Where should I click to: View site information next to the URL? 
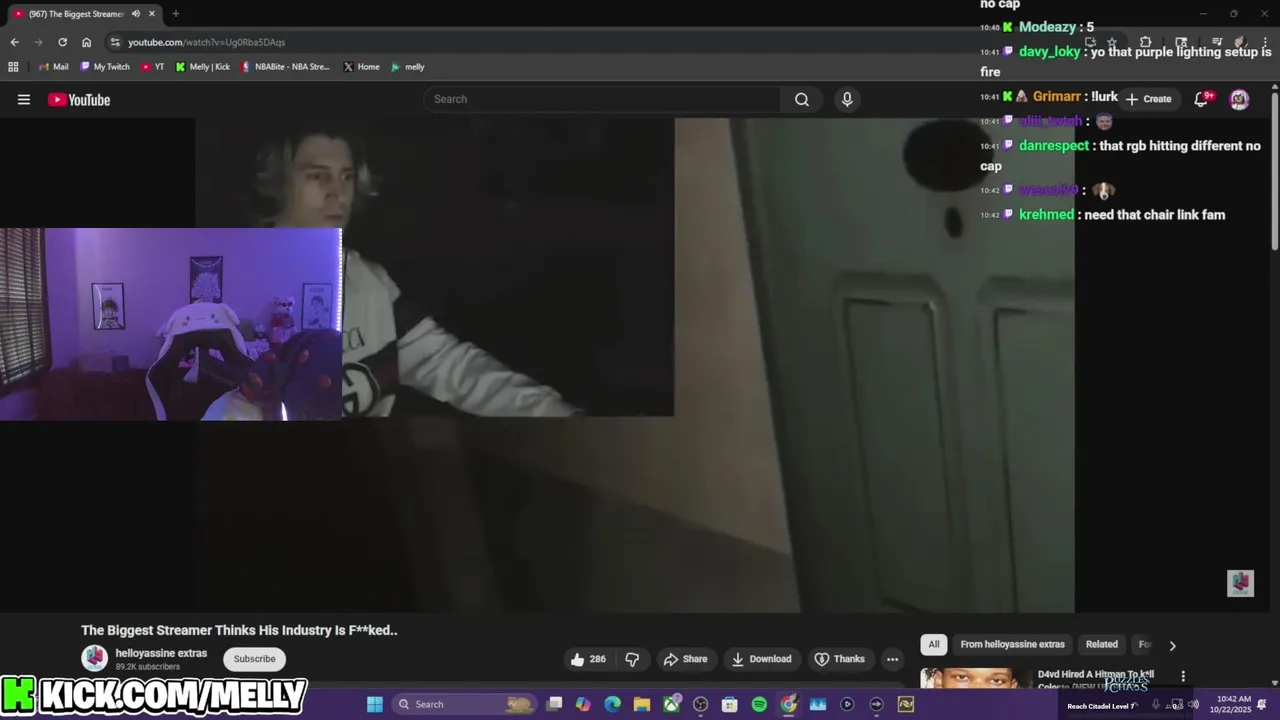115,42
